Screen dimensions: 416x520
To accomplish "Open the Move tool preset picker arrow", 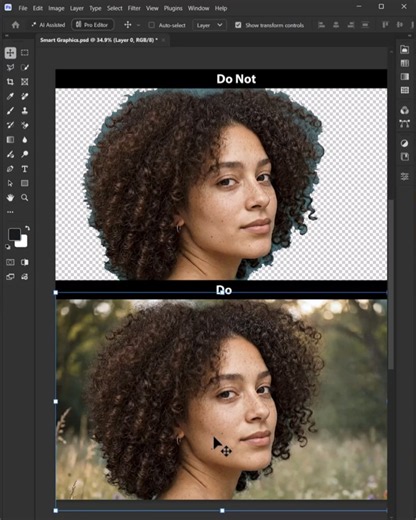I will (x=138, y=25).
